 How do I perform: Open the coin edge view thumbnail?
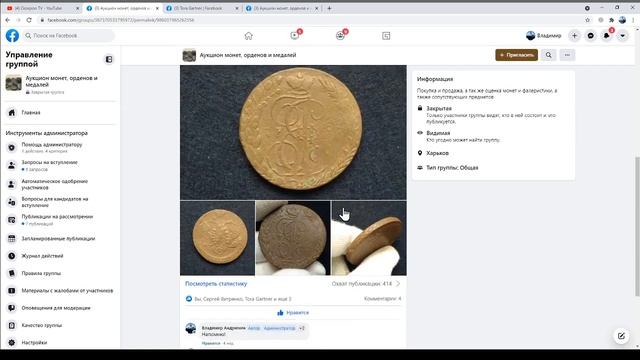(369, 238)
